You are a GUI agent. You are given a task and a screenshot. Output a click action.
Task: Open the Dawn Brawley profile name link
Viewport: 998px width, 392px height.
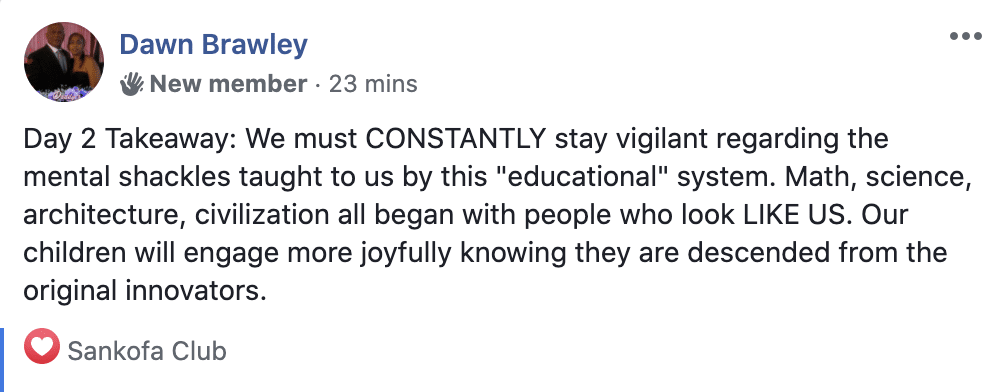pyautogui.click(x=213, y=45)
